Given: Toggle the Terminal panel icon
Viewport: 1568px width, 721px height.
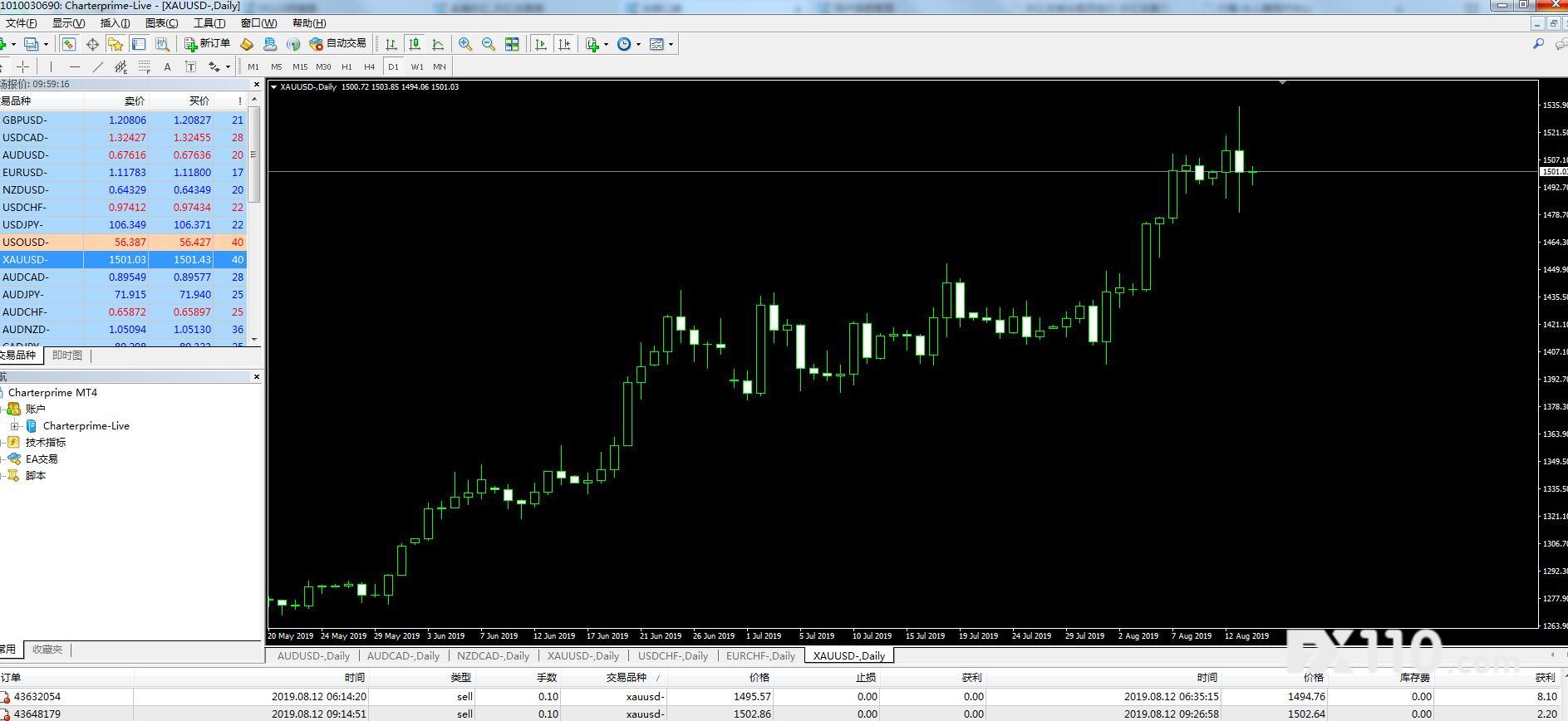Looking at the screenshot, I should coord(139,44).
